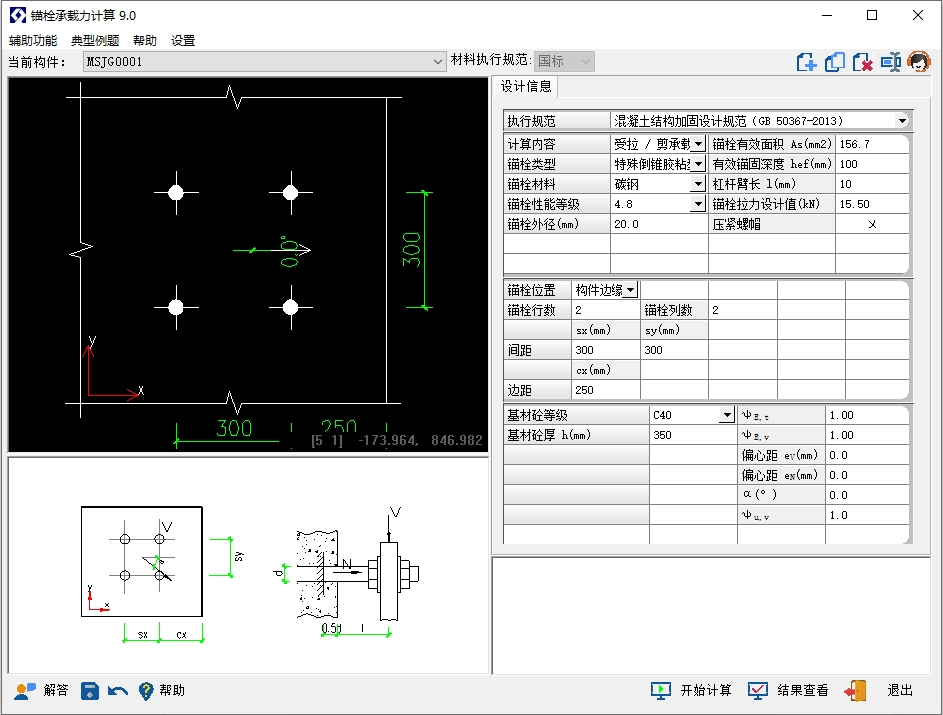Click the 开始计算 button

[x=691, y=691]
